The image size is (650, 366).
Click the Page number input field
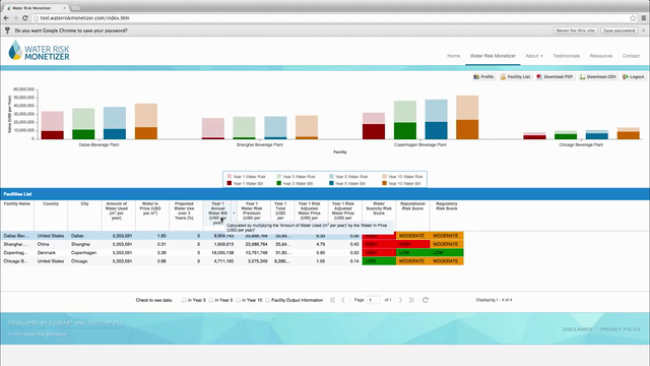tap(373, 300)
